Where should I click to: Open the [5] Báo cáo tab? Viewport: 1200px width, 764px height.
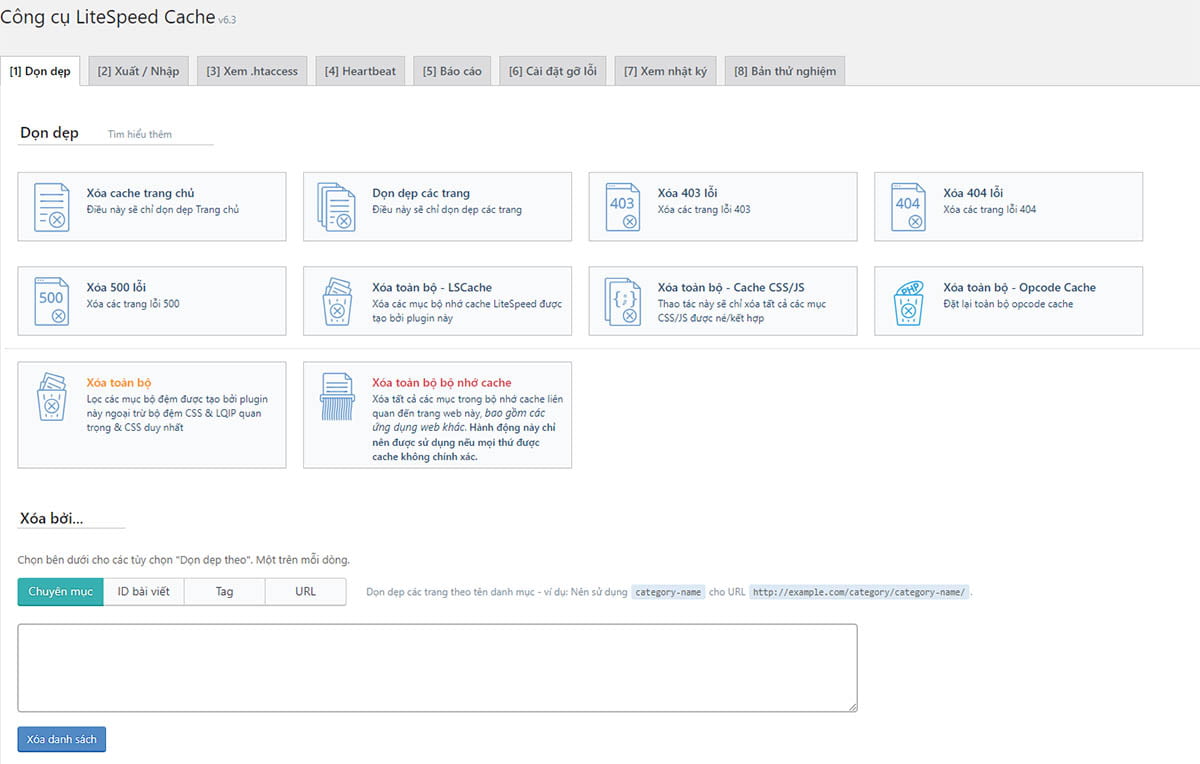point(452,71)
